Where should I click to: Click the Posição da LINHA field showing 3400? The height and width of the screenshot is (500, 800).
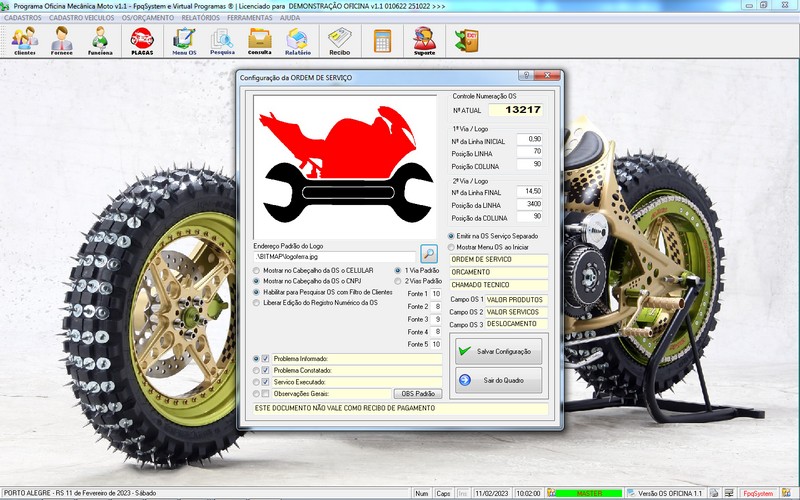[x=530, y=204]
